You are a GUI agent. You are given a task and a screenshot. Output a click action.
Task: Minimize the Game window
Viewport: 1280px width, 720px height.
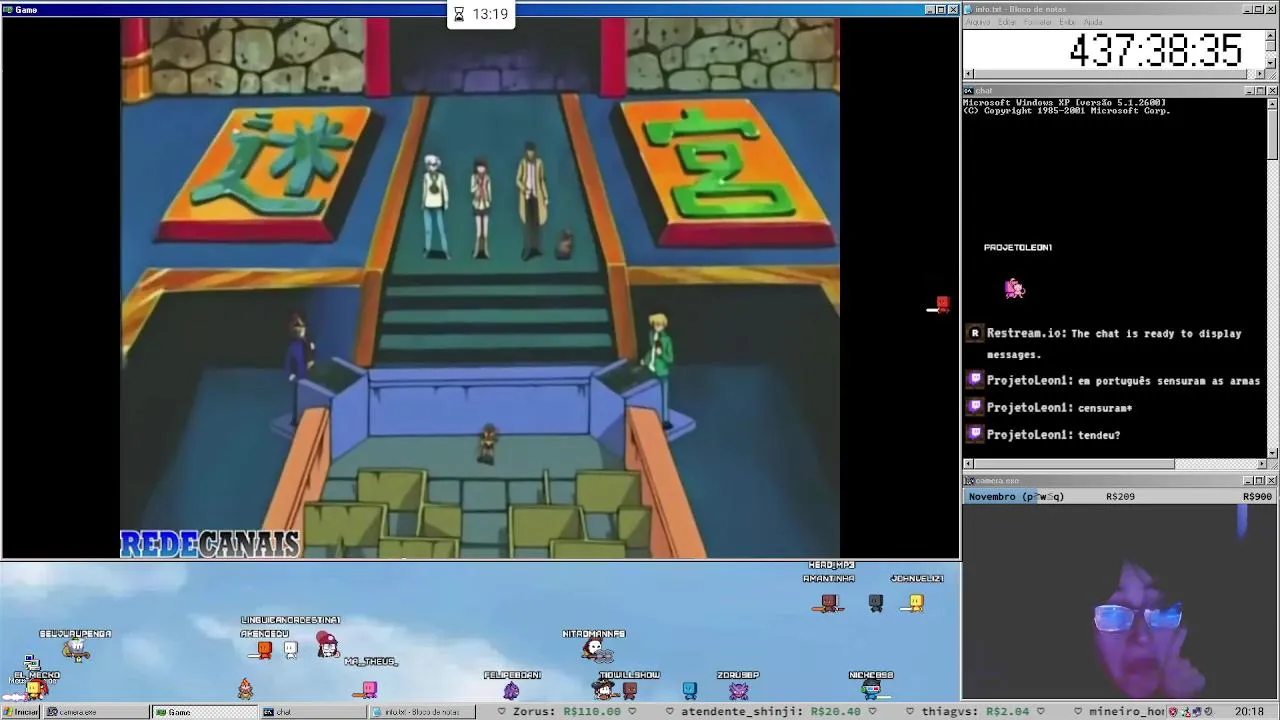[929, 9]
